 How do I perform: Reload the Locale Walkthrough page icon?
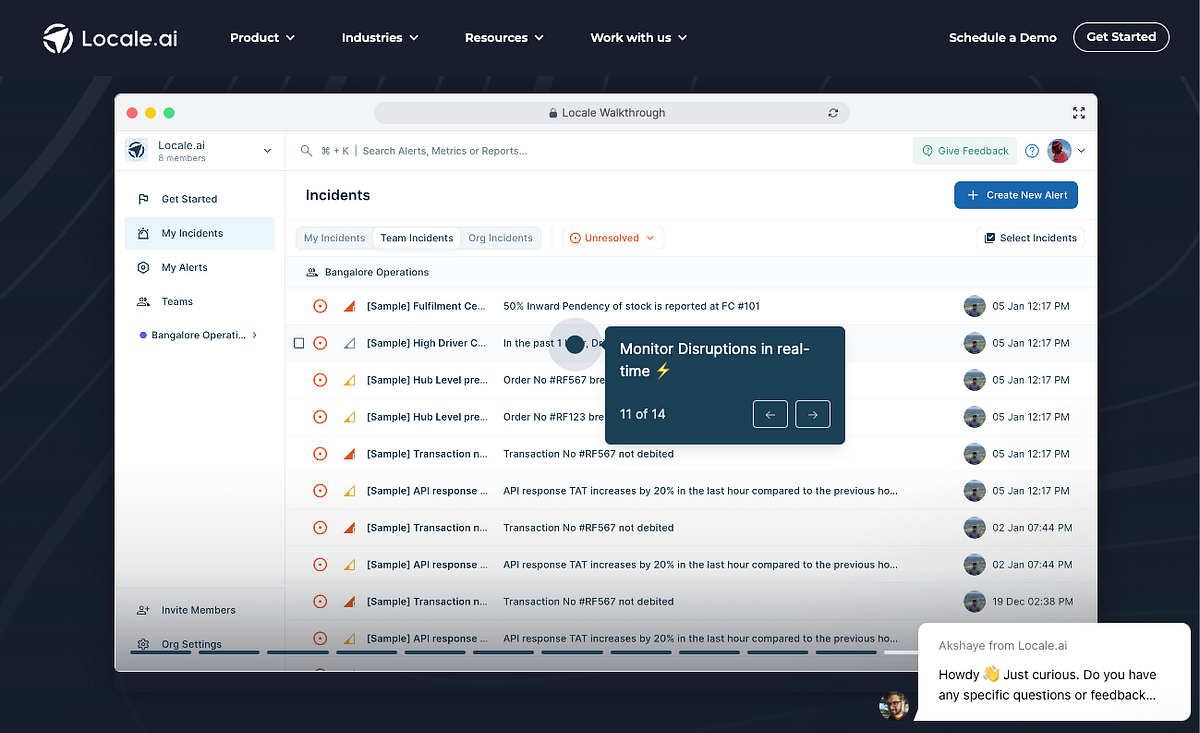833,113
